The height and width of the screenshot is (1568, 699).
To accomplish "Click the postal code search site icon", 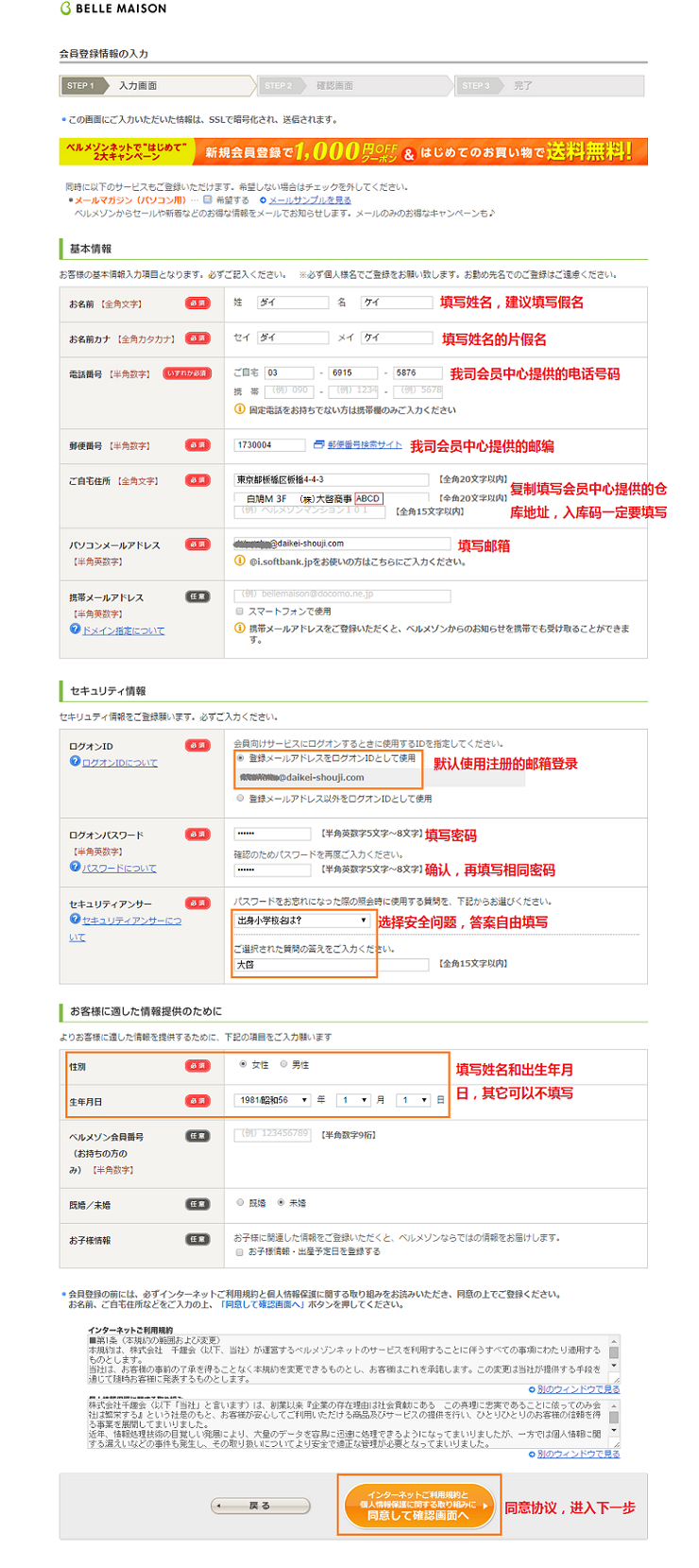I will [x=318, y=444].
